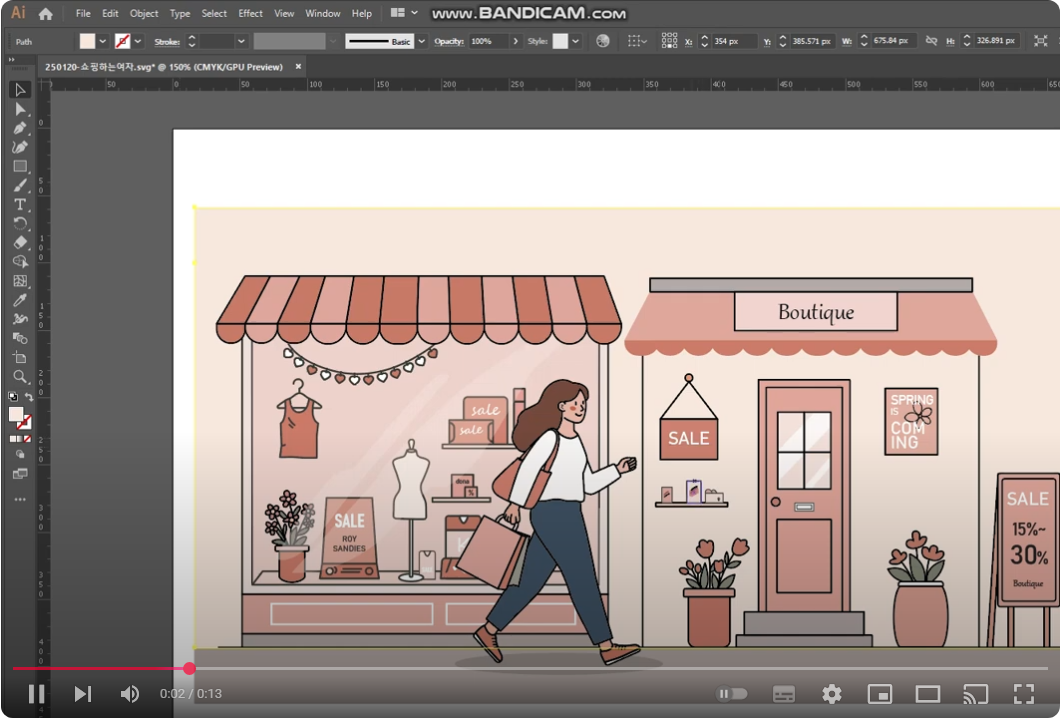Toggle constrain width and height proportions
This screenshot has width=1060, height=718.
[x=931, y=41]
